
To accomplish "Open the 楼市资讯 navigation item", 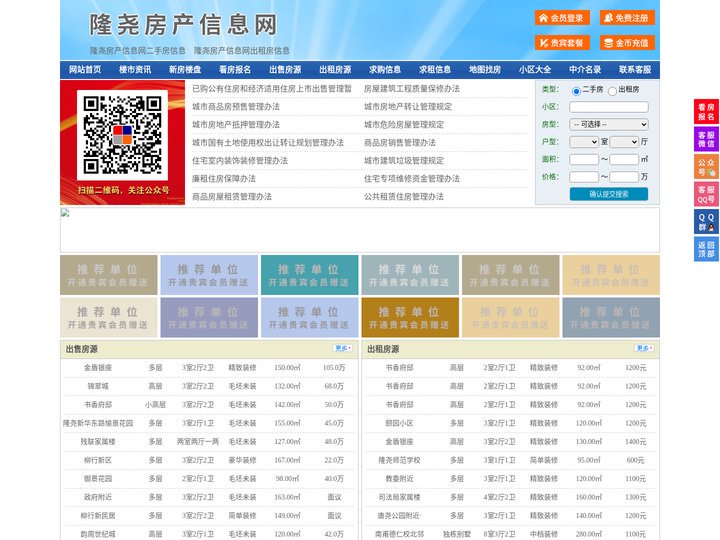I will pyautogui.click(x=135, y=70).
